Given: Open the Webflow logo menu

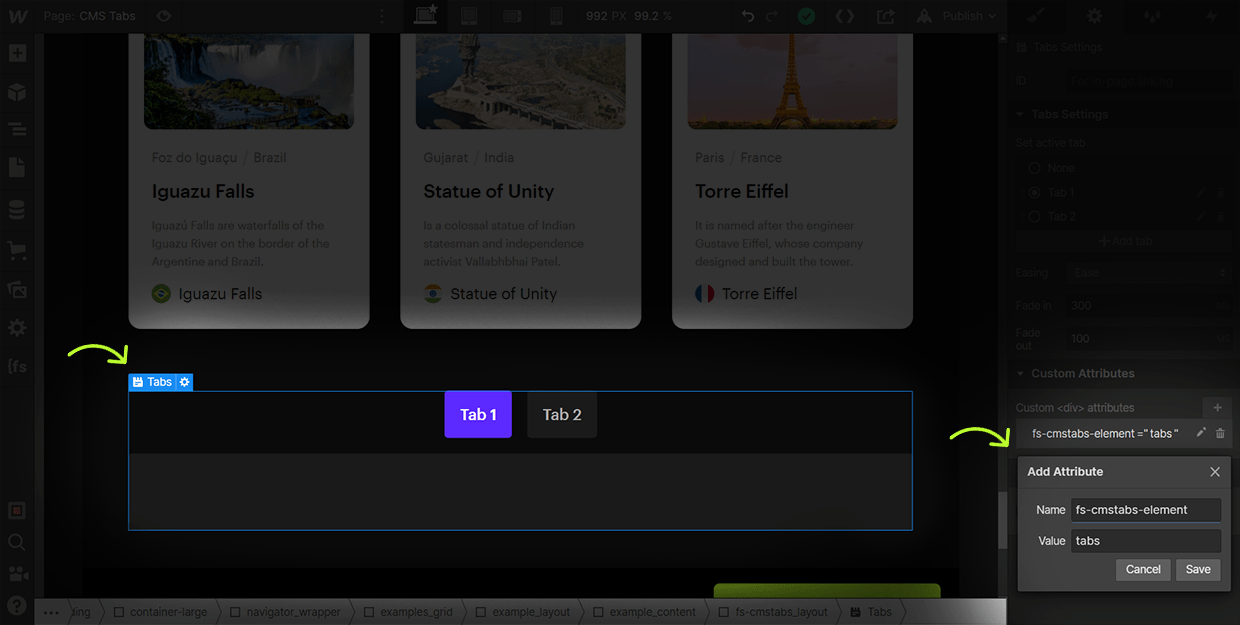Looking at the screenshot, I should [x=17, y=16].
